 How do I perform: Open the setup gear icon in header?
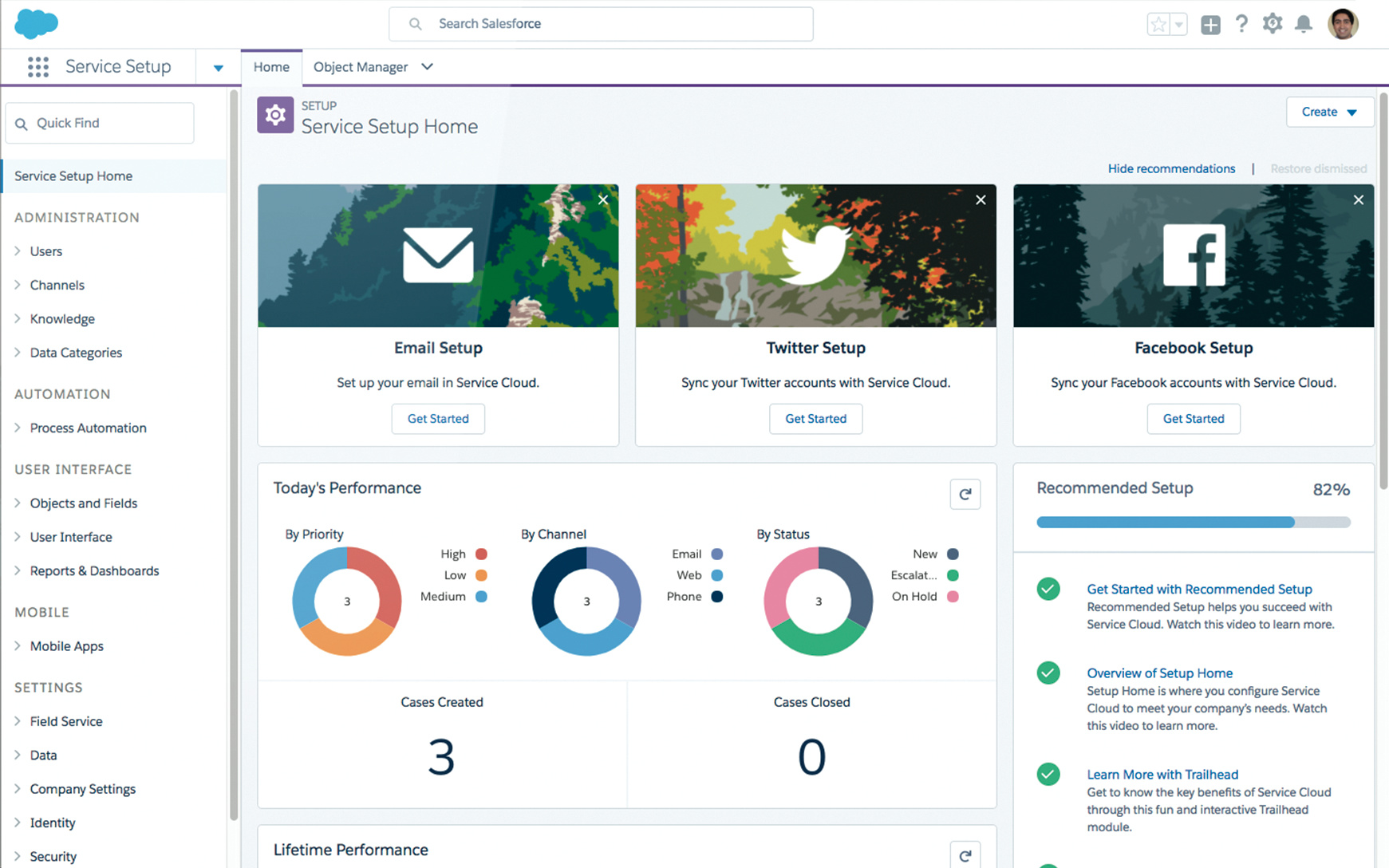coord(1272,24)
